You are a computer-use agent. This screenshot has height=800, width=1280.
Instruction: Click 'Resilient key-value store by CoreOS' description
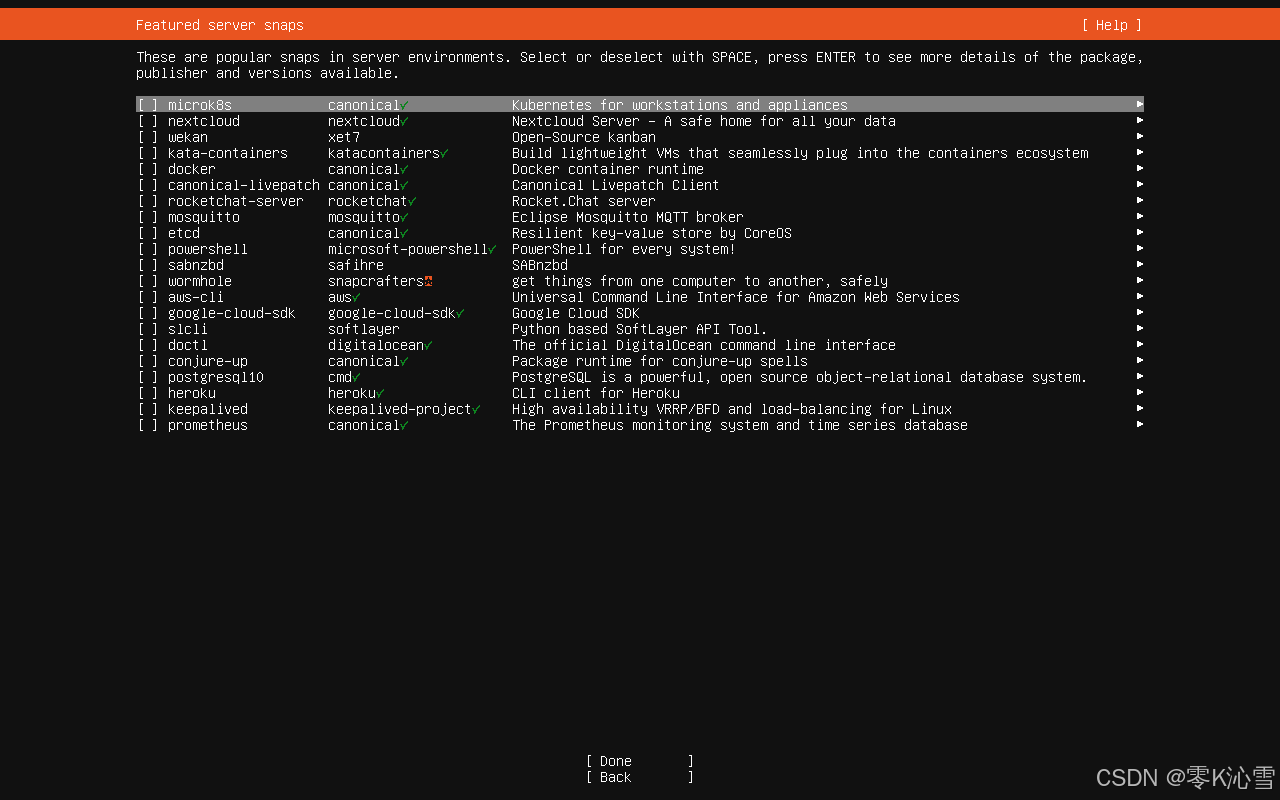point(652,233)
